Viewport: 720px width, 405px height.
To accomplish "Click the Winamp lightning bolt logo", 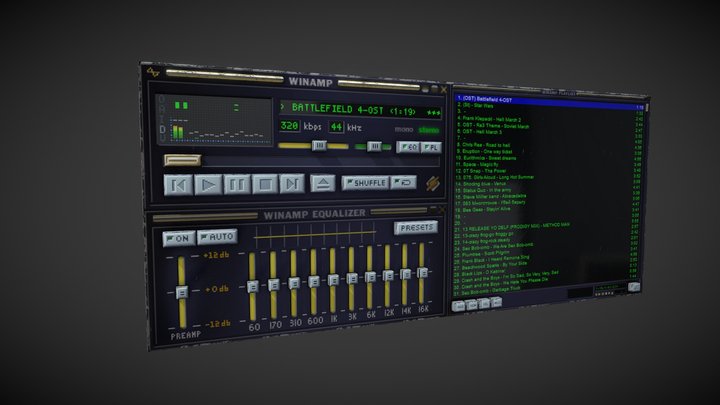I will (433, 183).
